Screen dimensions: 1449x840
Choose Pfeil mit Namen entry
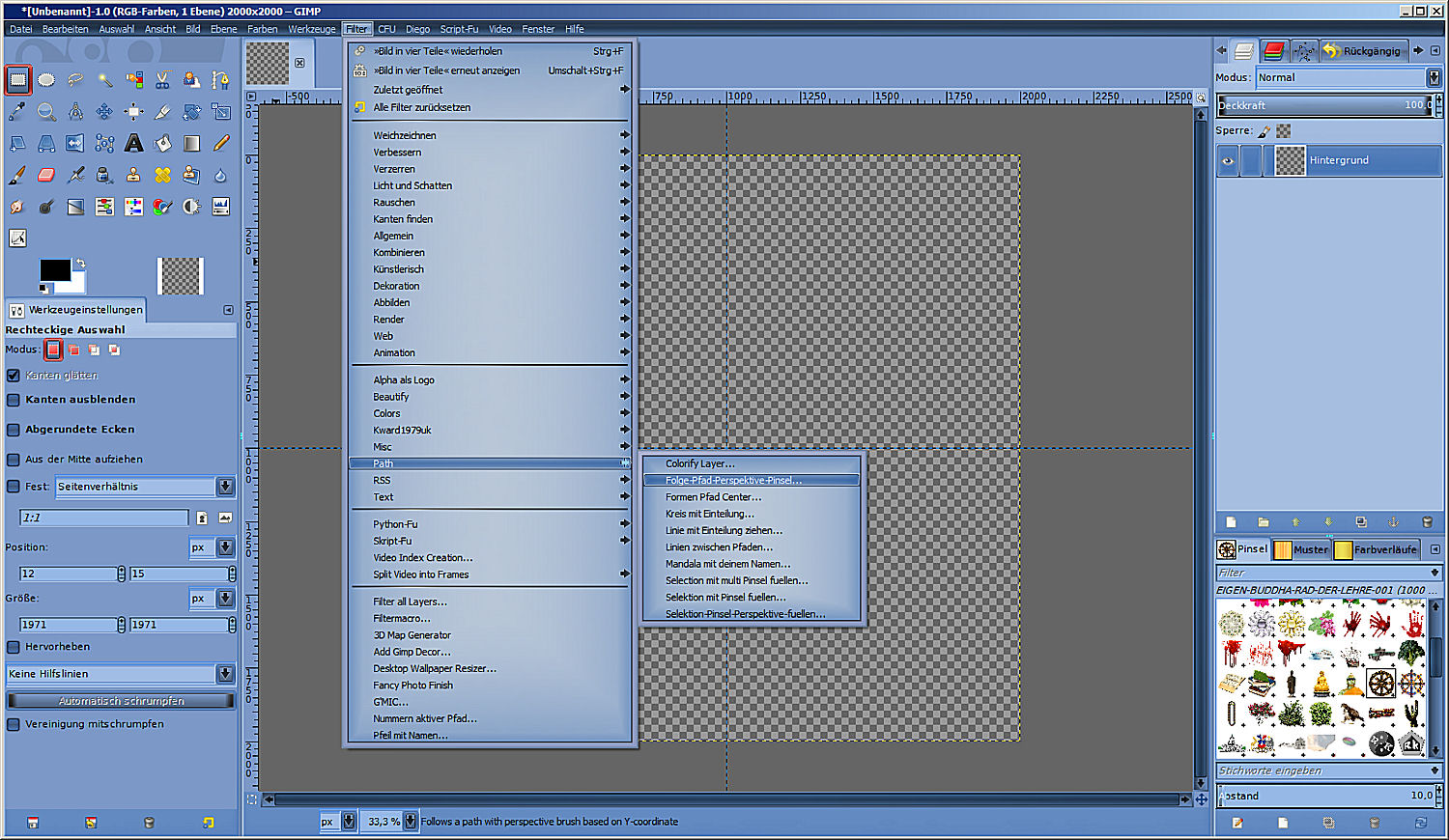pyautogui.click(x=491, y=736)
